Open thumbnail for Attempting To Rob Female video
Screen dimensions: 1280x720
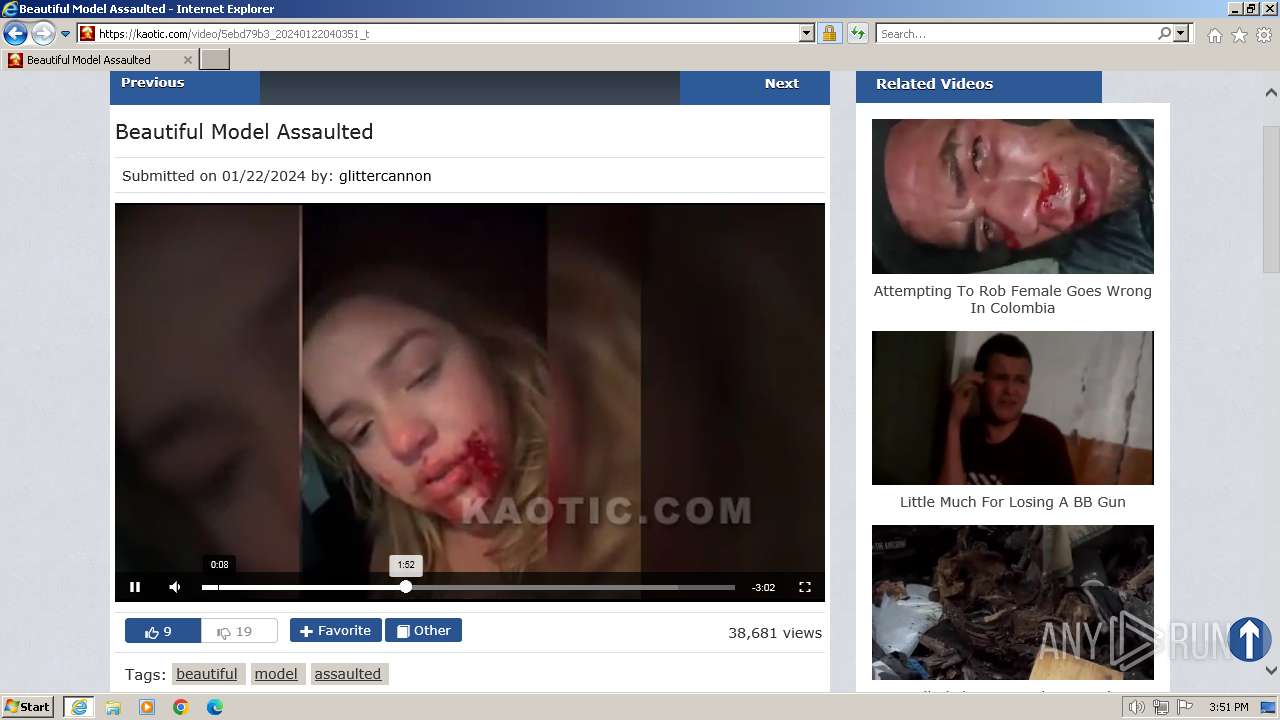click(x=1013, y=196)
